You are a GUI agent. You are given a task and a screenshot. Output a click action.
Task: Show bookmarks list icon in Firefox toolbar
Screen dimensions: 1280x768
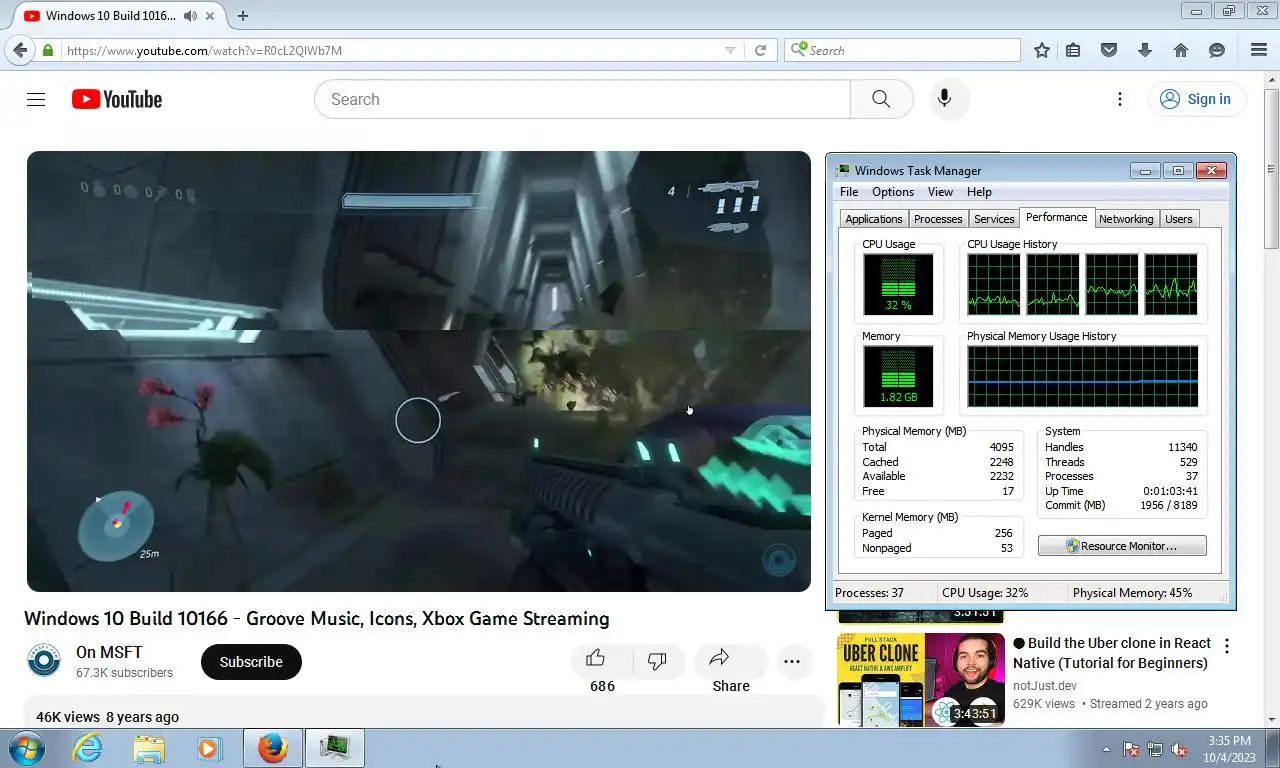click(x=1073, y=50)
